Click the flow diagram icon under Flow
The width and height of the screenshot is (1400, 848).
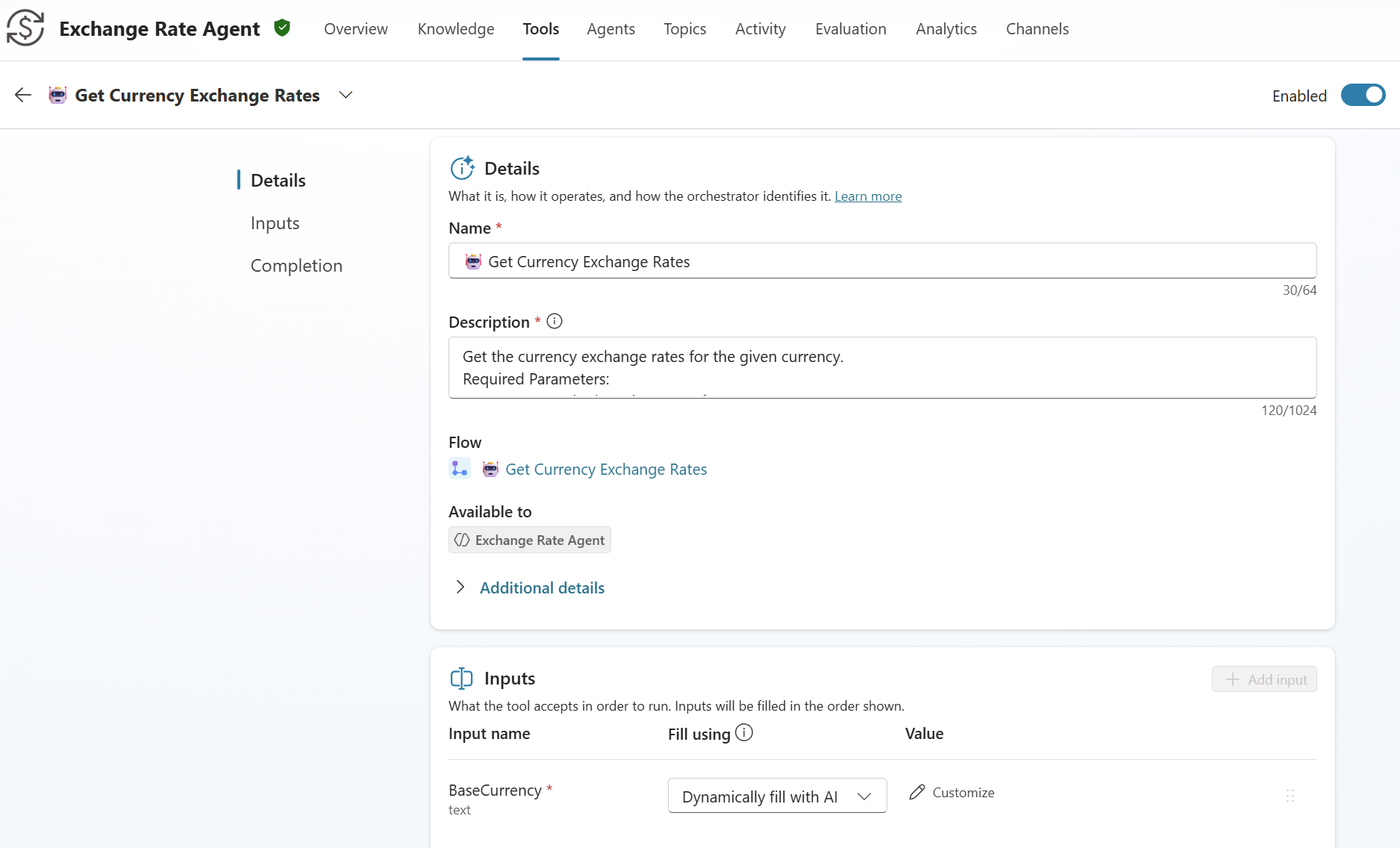pyautogui.click(x=460, y=469)
